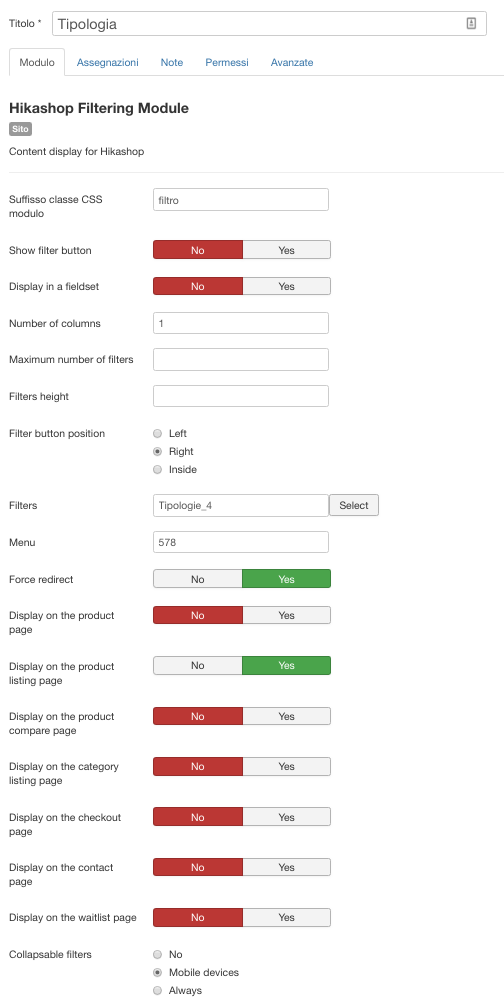Click the icon inside the Titolo field
The image size is (504, 1000).
click(471, 24)
